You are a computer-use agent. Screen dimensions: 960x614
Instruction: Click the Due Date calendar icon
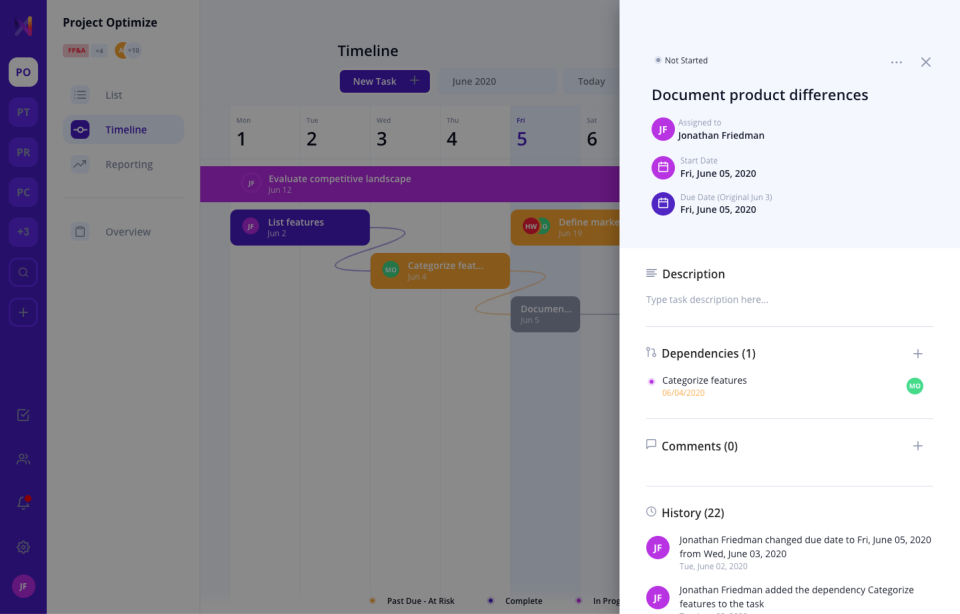coord(663,203)
